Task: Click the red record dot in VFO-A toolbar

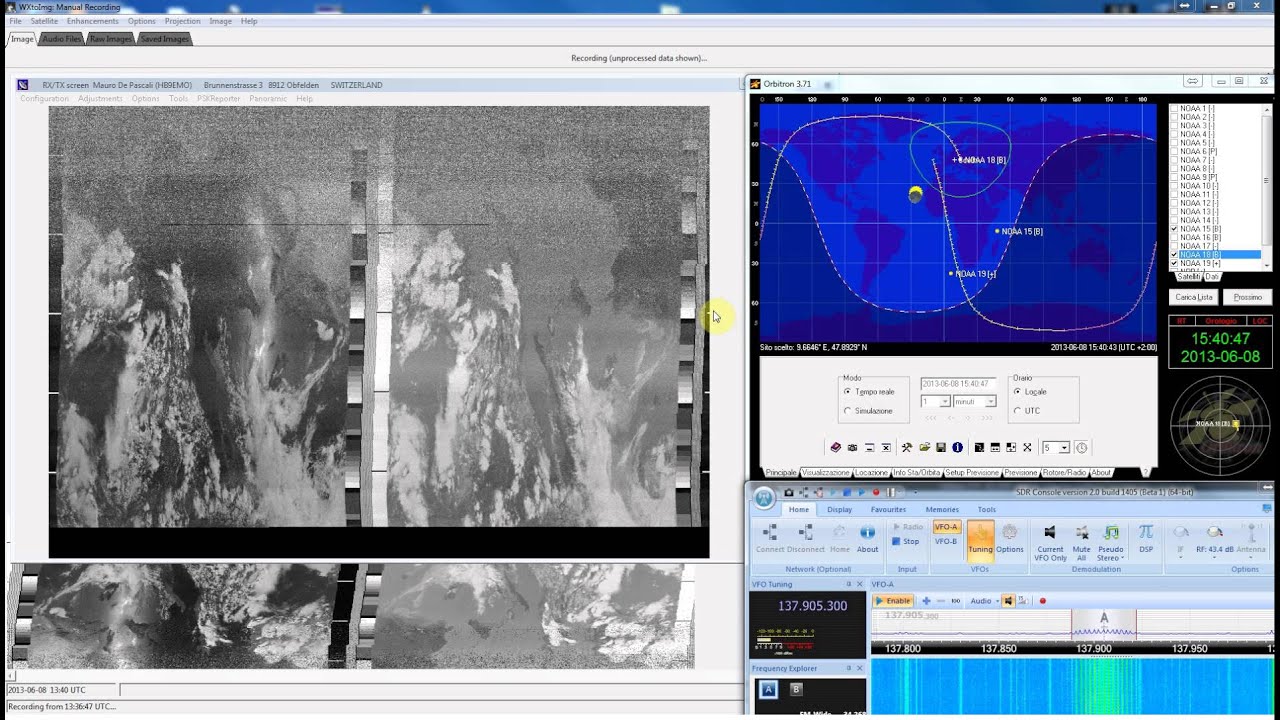Action: (x=1043, y=601)
